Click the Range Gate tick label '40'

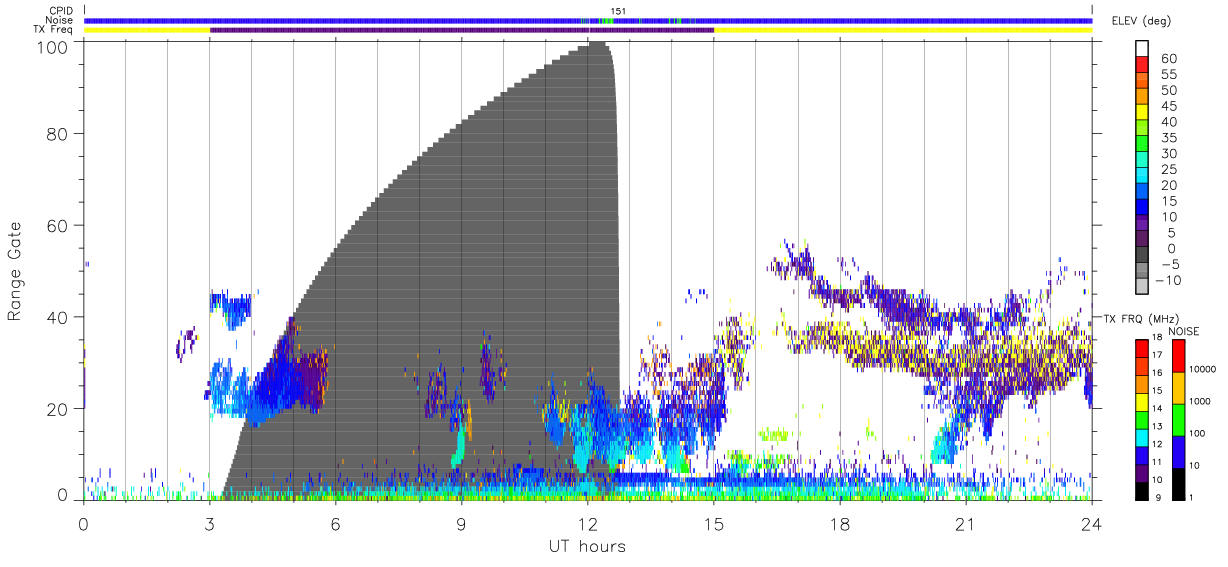coord(57,317)
